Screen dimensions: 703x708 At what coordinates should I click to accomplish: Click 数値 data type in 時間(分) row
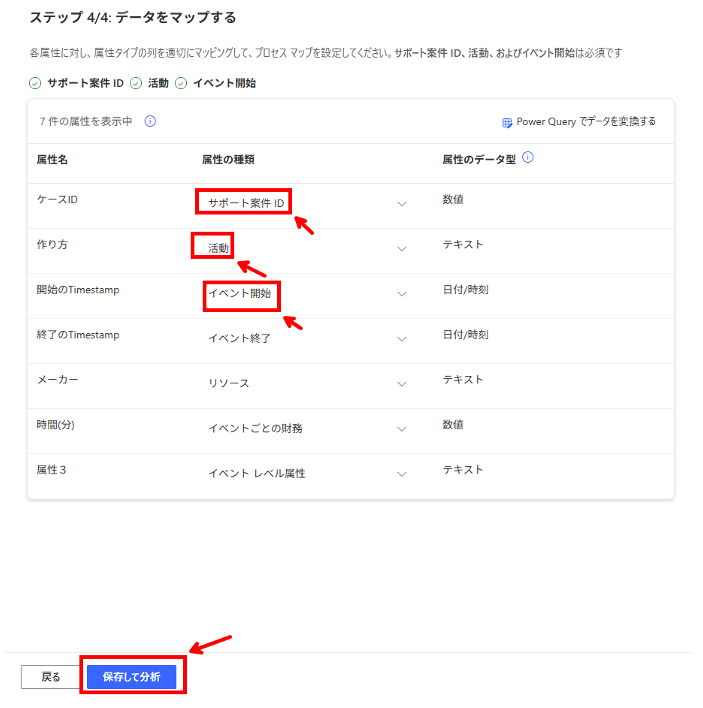(x=453, y=425)
